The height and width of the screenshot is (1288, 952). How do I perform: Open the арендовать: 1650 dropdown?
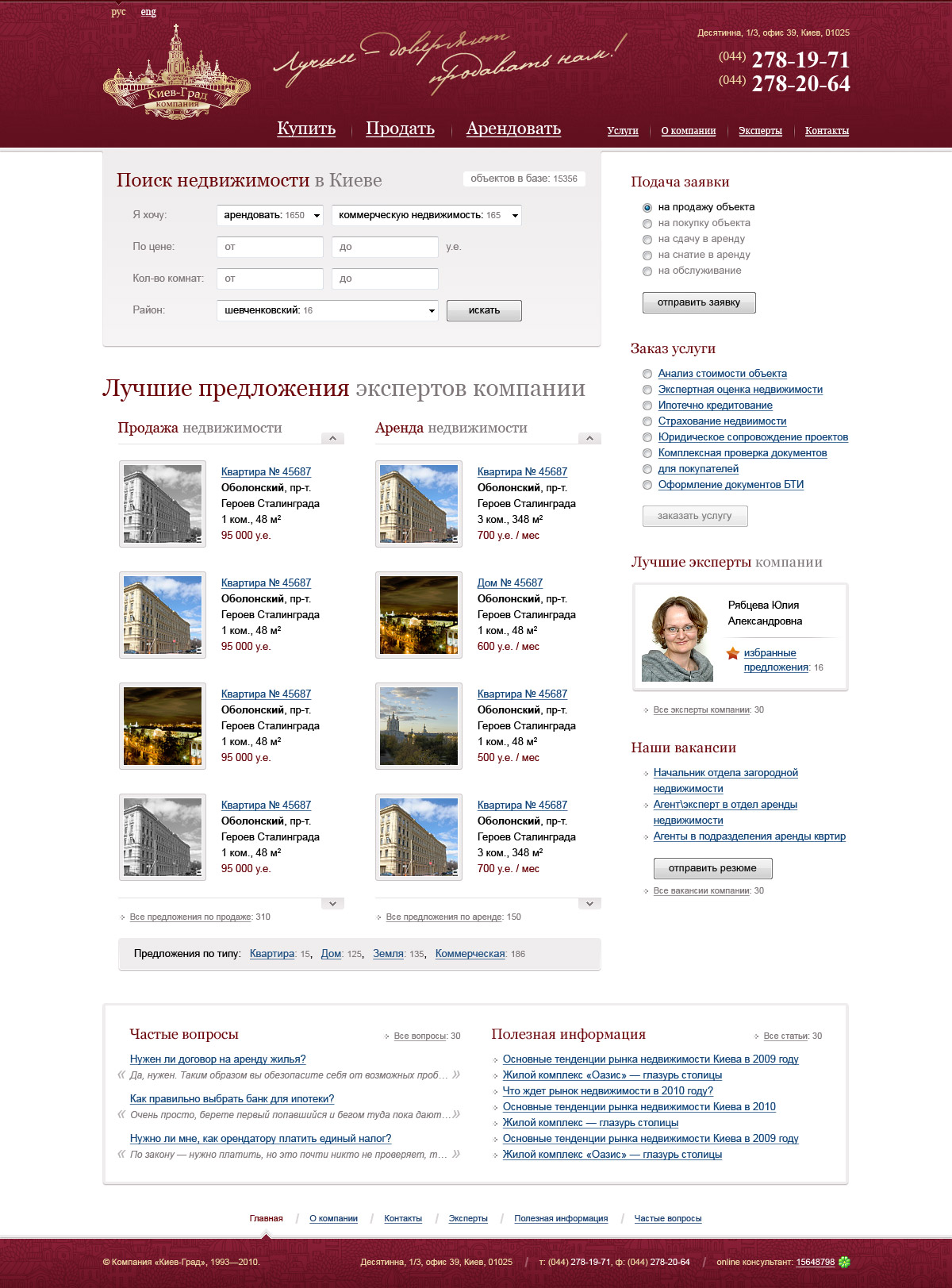(x=270, y=215)
